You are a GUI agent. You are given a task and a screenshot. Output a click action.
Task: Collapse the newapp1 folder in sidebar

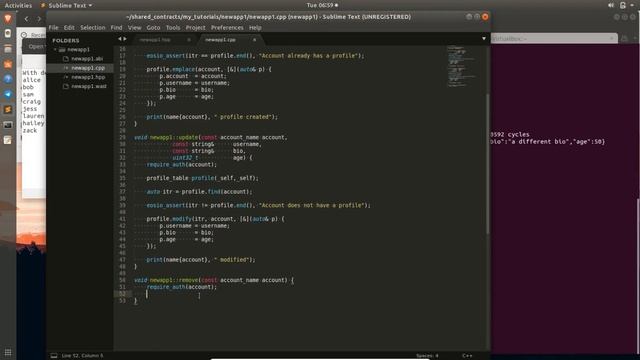pos(55,50)
